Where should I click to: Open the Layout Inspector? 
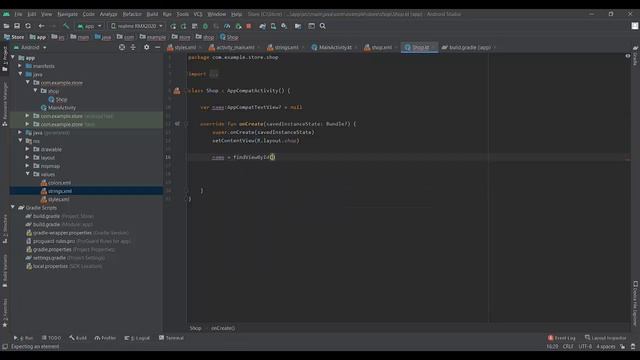605,338
